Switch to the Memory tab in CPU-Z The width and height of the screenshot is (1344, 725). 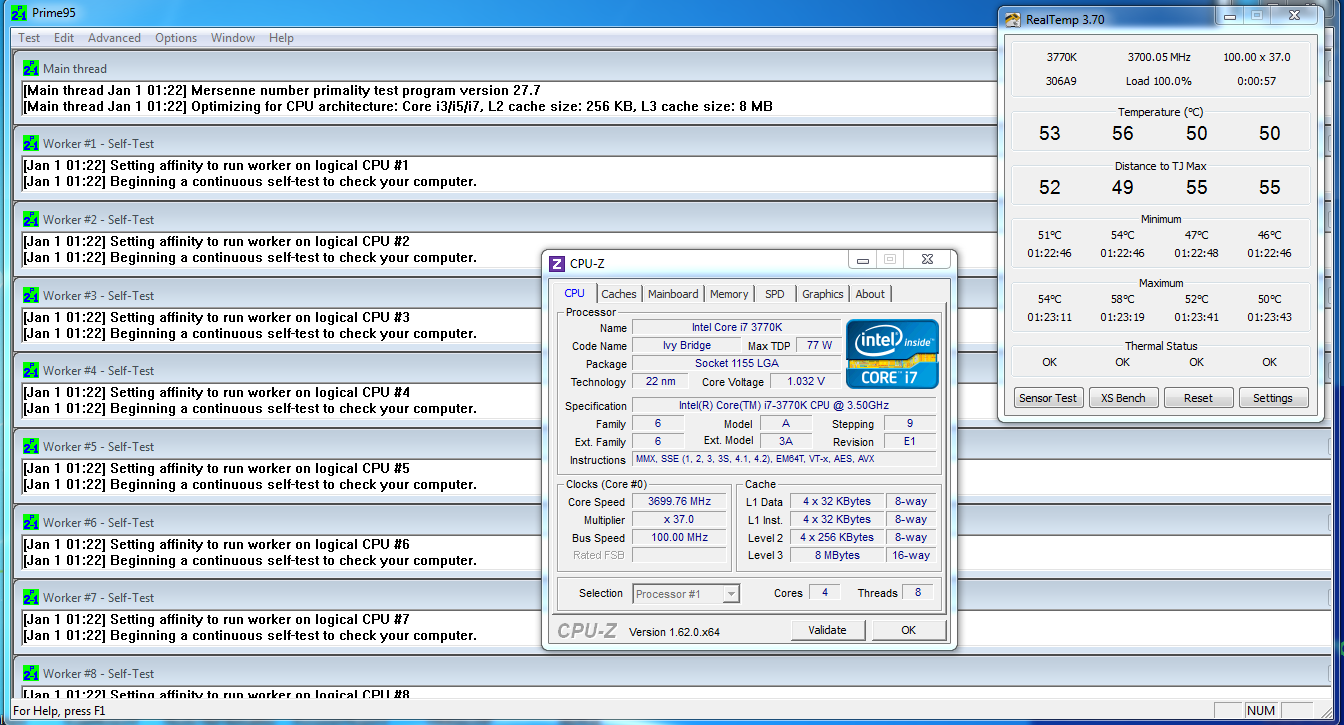pos(729,294)
